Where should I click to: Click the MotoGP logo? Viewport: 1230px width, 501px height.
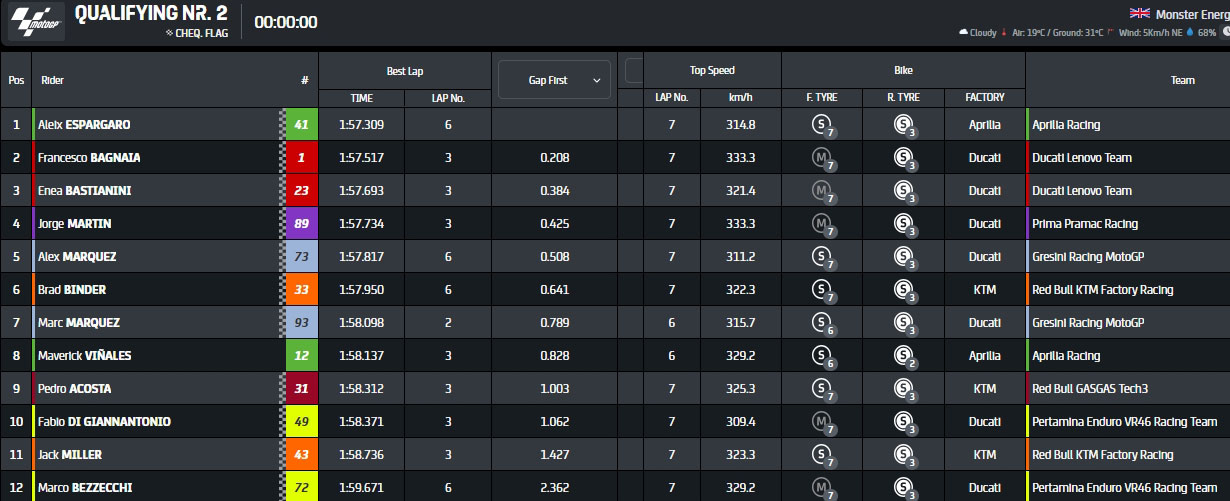pyautogui.click(x=37, y=22)
